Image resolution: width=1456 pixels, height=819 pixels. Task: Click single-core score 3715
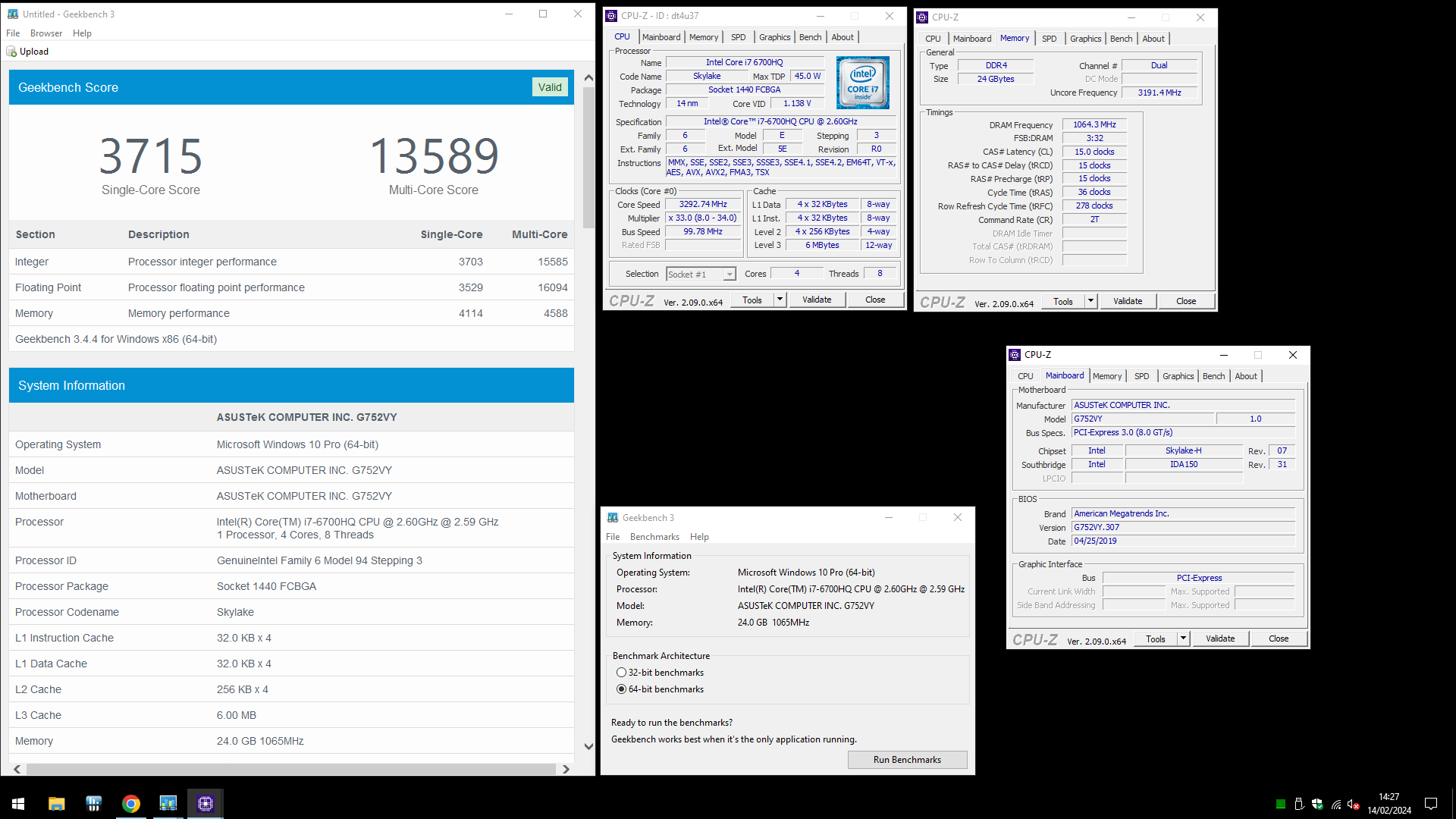tap(151, 155)
